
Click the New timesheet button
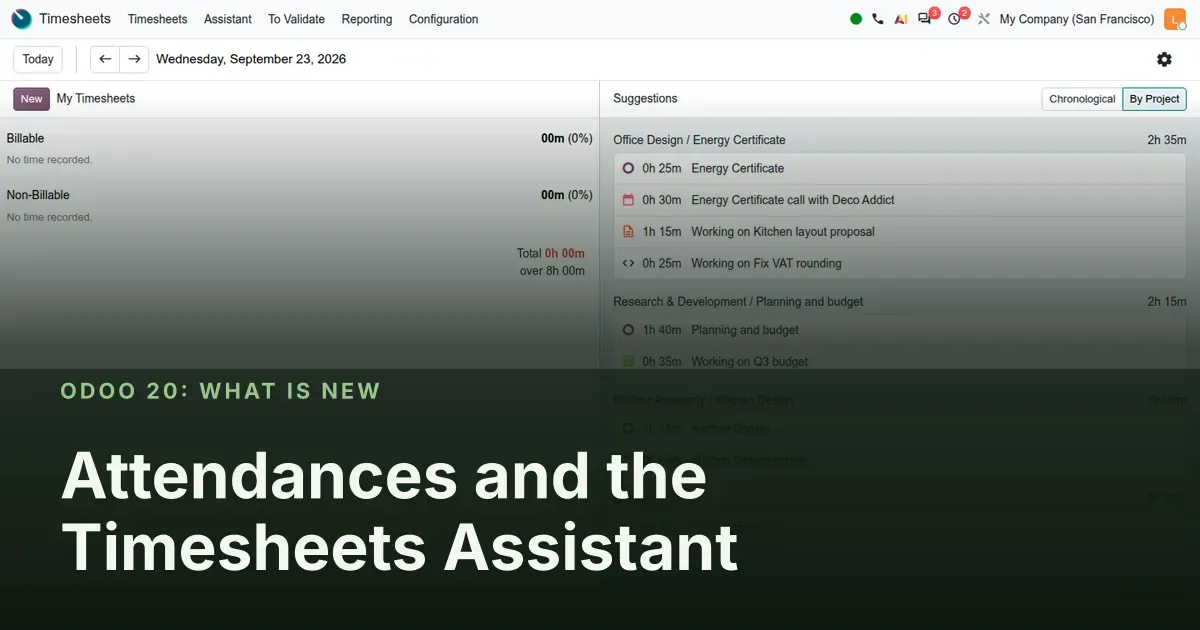click(31, 99)
